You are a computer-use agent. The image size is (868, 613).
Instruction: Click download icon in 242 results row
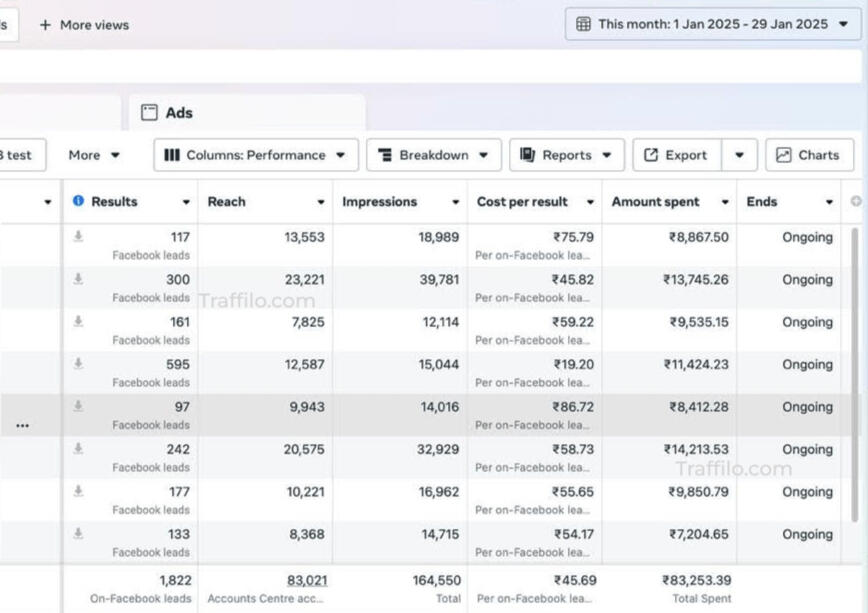tap(78, 449)
